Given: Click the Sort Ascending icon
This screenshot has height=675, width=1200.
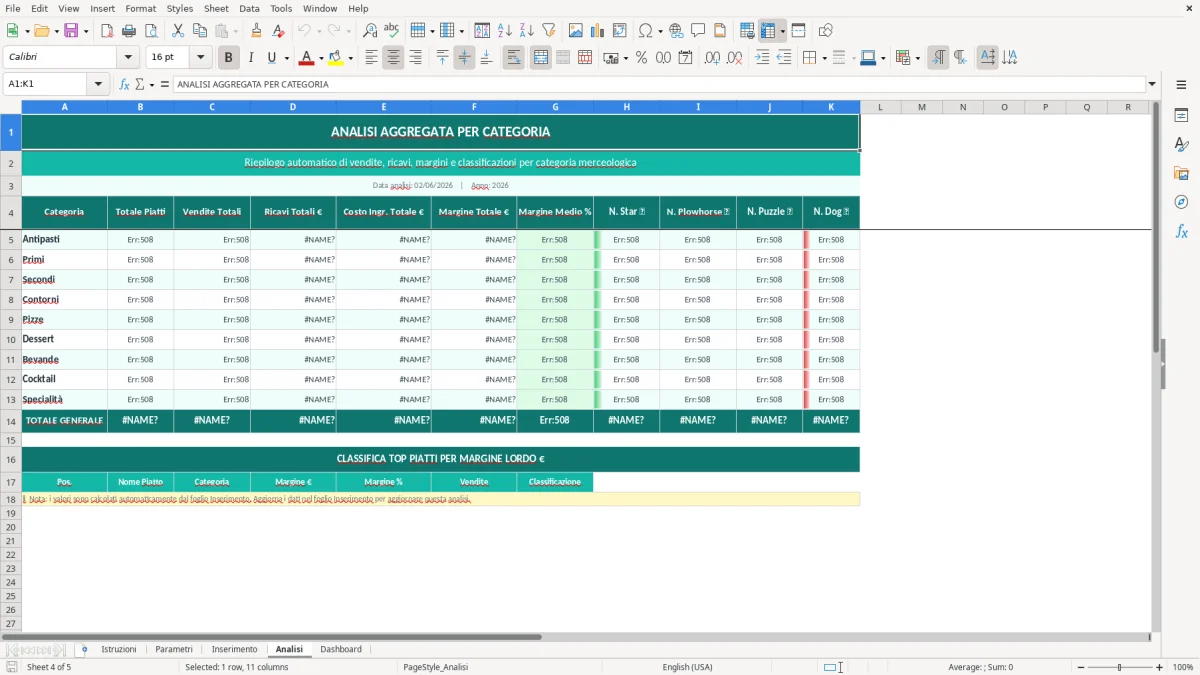Looking at the screenshot, I should coord(505,31).
